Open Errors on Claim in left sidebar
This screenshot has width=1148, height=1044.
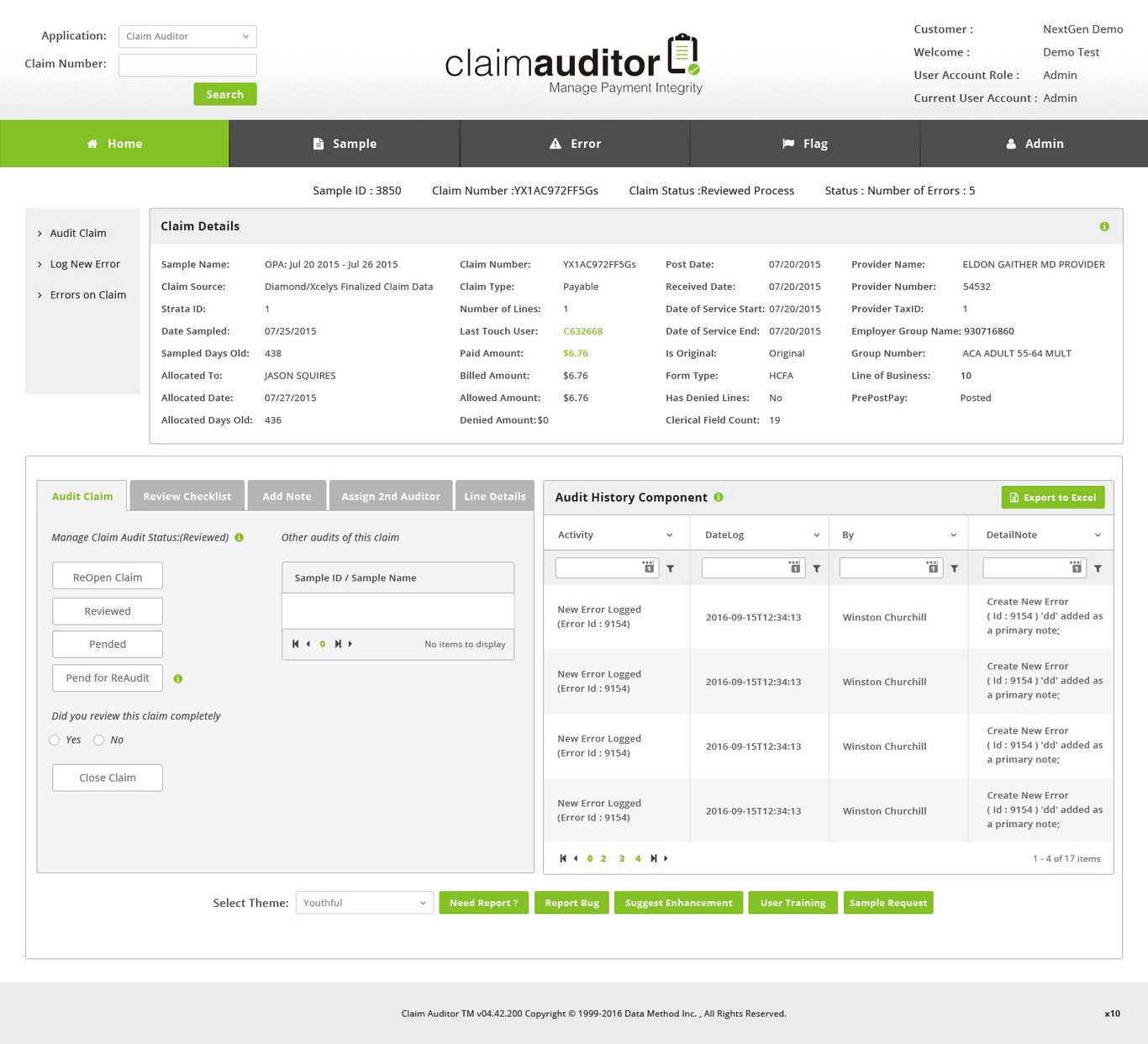pyautogui.click(x=87, y=295)
